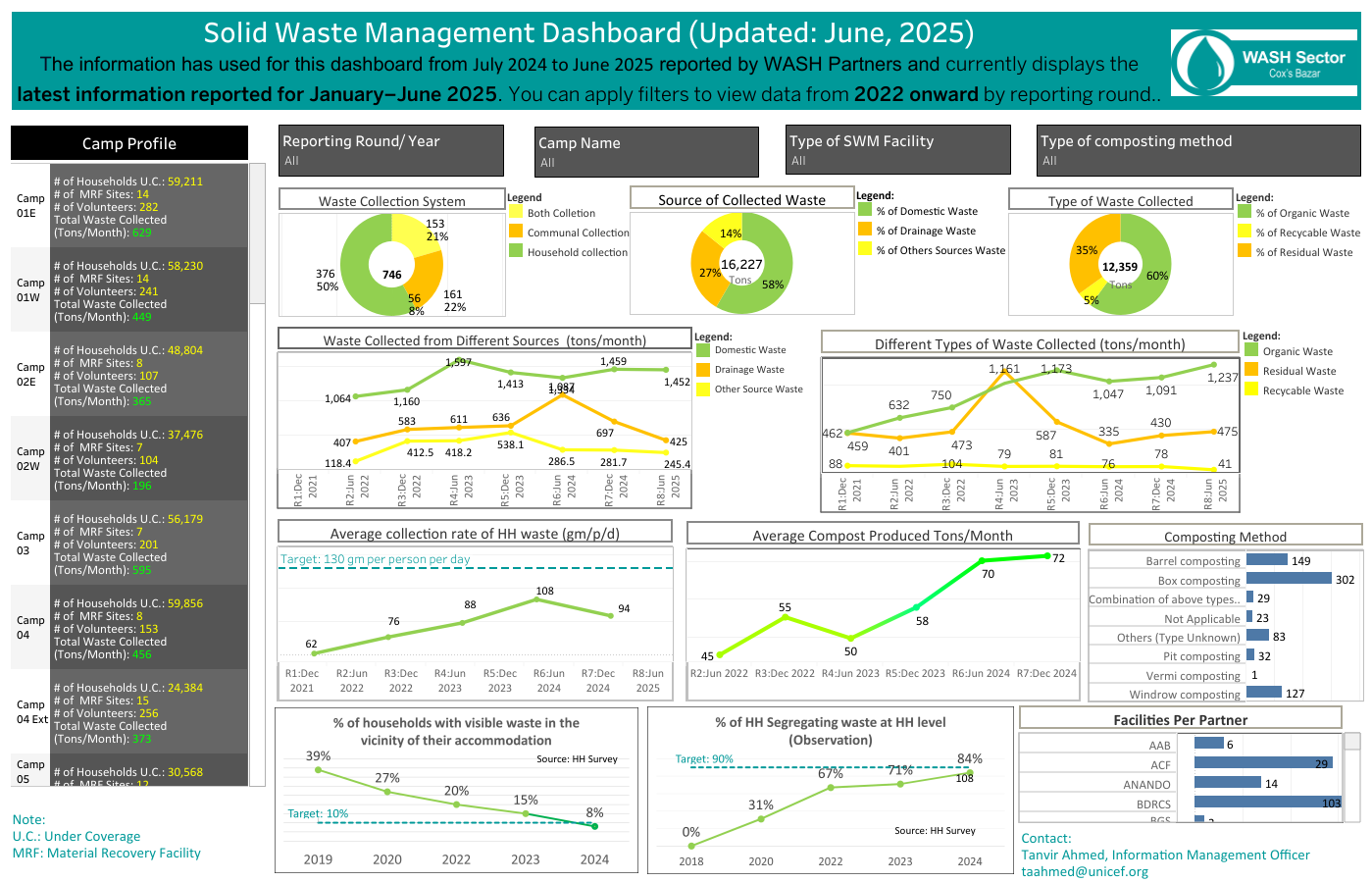Click the 39% point on visible waste chart
Image resolution: width=1372 pixels, height=882 pixels.
pyautogui.click(x=318, y=770)
